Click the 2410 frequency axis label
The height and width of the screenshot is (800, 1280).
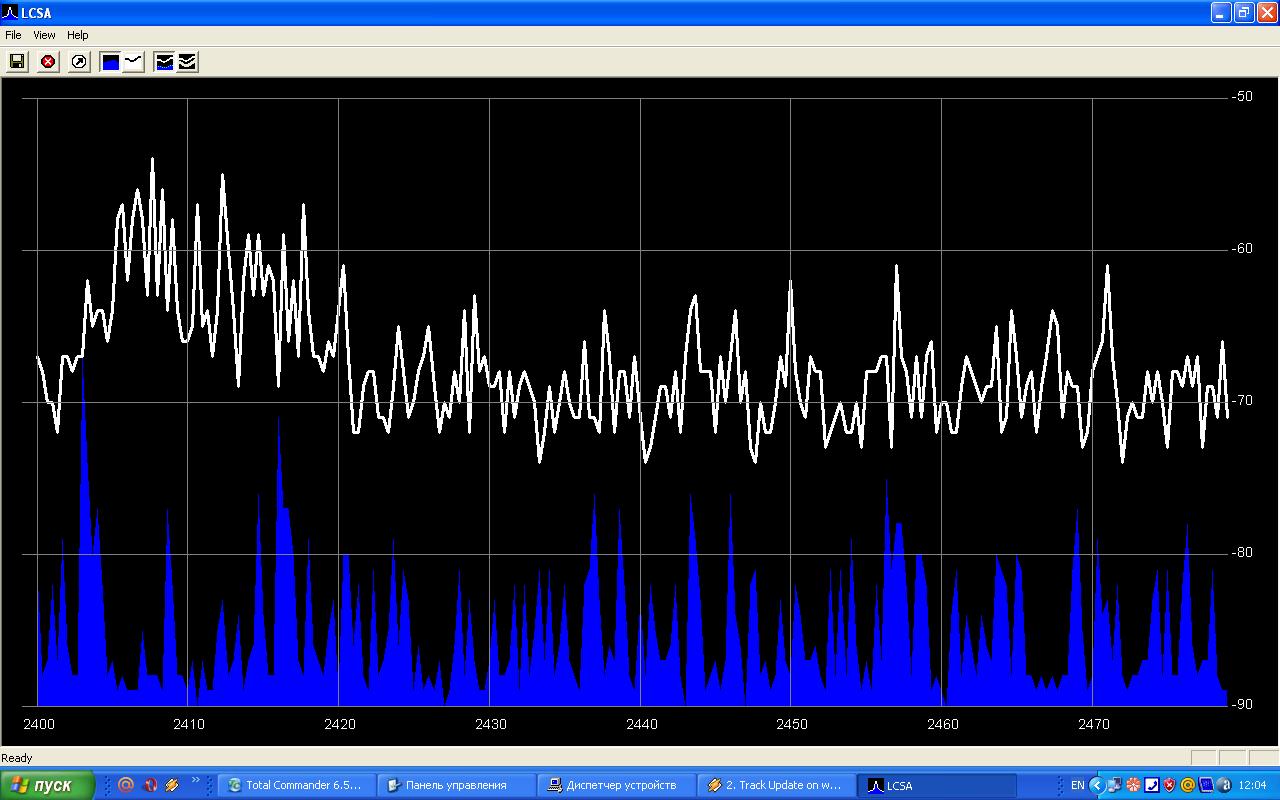[189, 724]
